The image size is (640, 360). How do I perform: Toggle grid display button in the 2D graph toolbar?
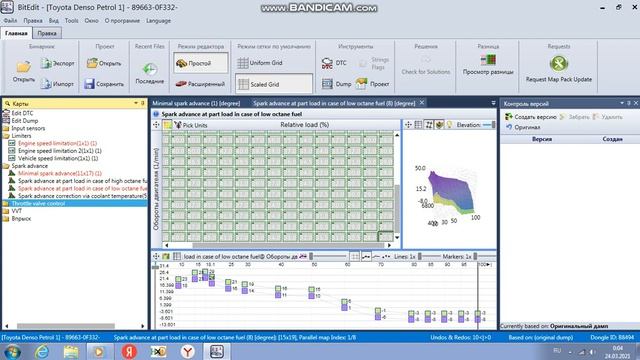click(x=355, y=256)
